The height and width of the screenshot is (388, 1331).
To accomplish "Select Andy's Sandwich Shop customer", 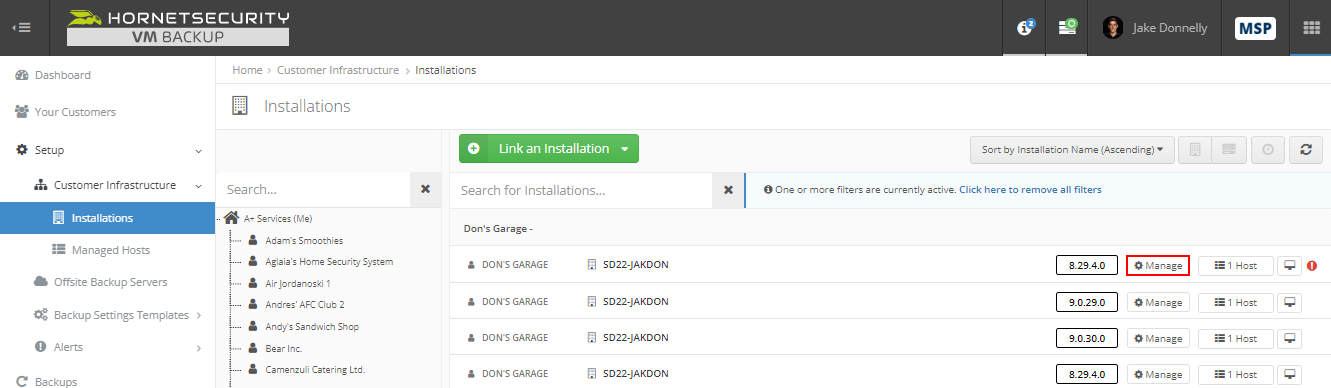I will coord(312,327).
